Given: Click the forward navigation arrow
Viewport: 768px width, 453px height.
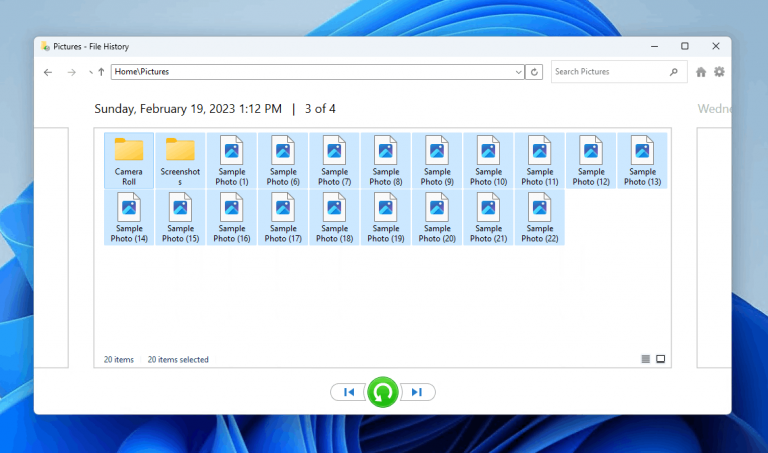Looking at the screenshot, I should 71,72.
